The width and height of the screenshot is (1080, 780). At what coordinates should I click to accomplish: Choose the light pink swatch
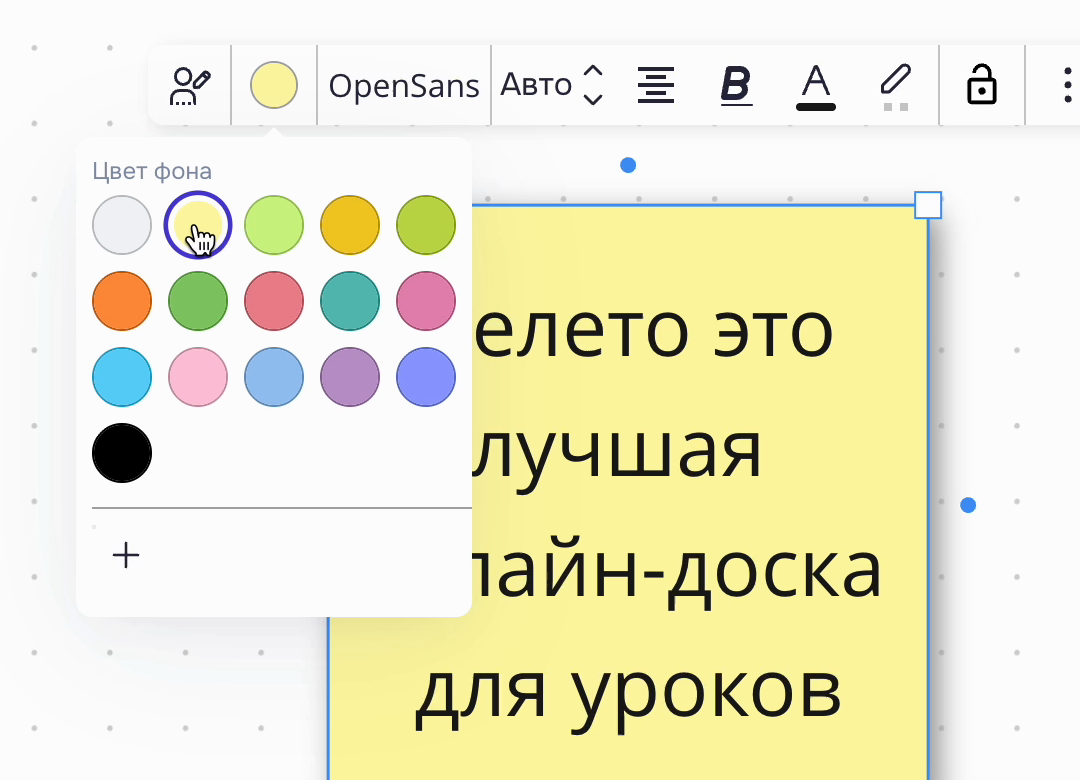pos(198,377)
